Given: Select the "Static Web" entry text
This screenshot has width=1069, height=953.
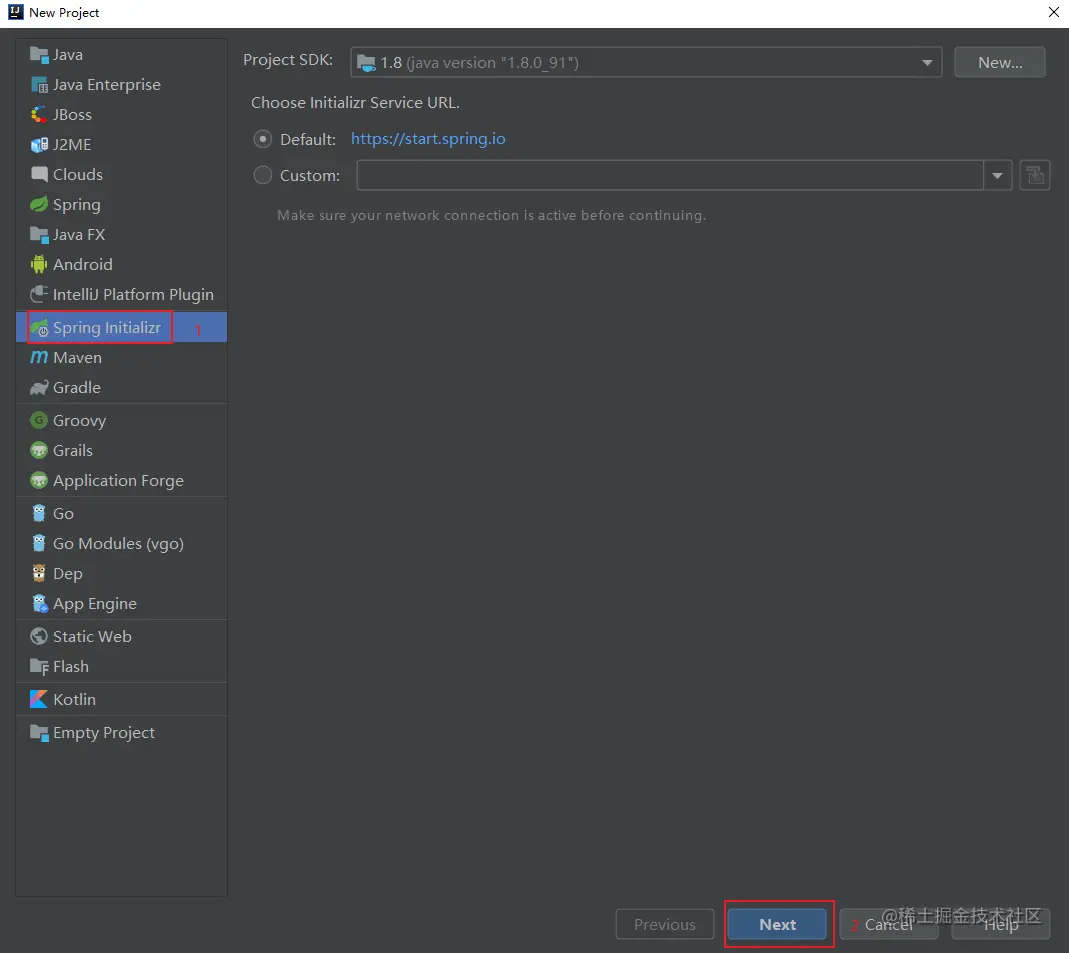Looking at the screenshot, I should tap(92, 637).
